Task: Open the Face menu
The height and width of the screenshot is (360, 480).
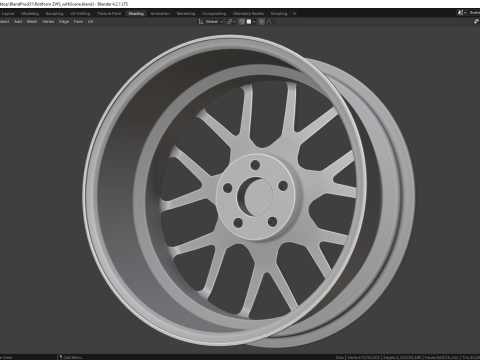Action: click(78, 22)
